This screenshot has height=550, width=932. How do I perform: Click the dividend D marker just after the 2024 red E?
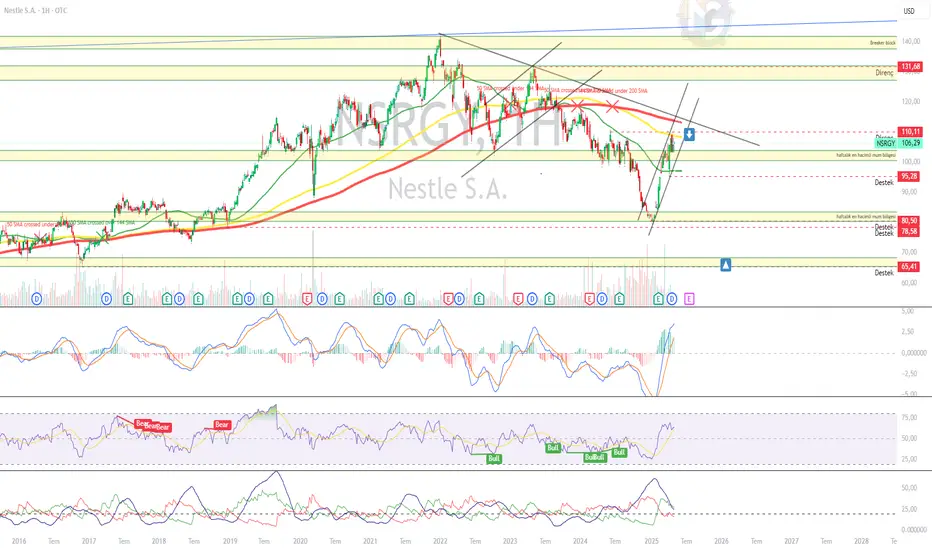click(602, 298)
